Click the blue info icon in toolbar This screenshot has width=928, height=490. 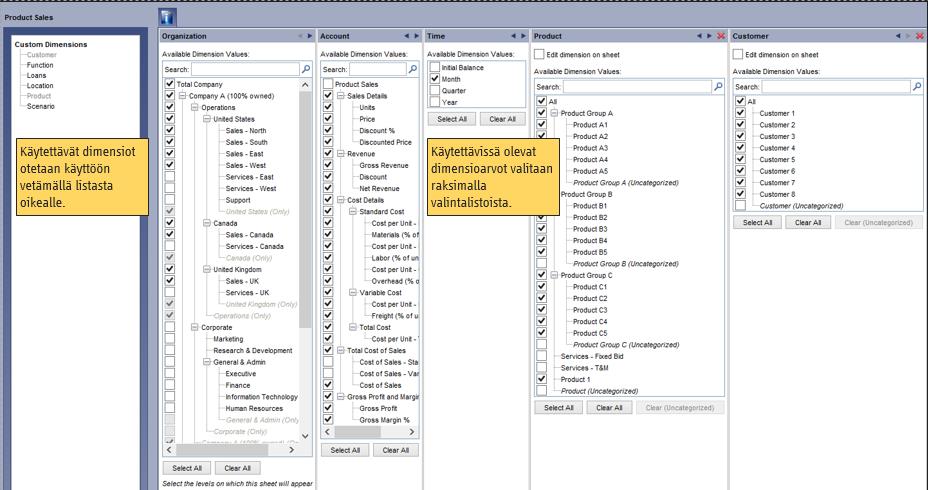(x=167, y=17)
